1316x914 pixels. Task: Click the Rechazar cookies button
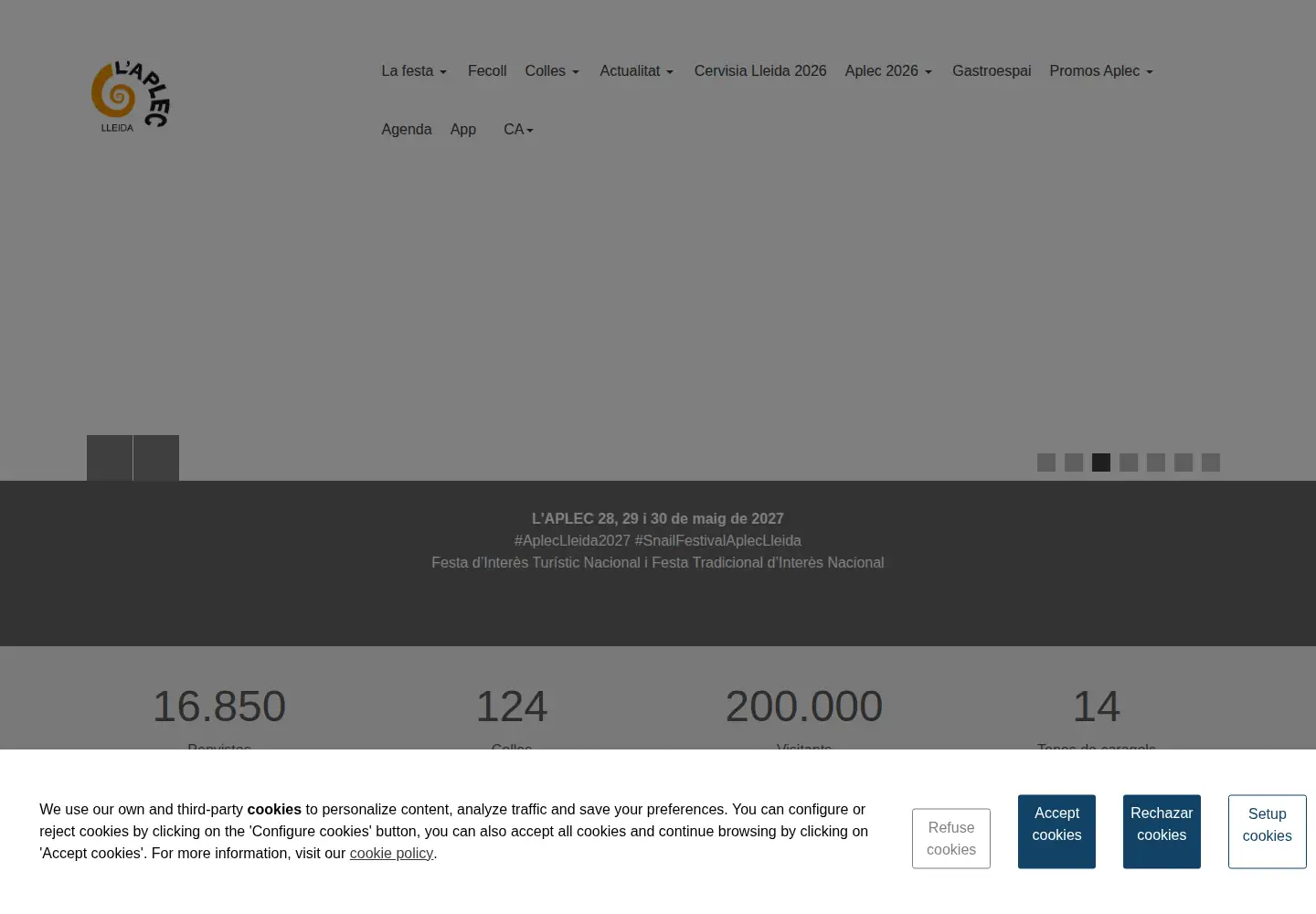coord(1162,832)
